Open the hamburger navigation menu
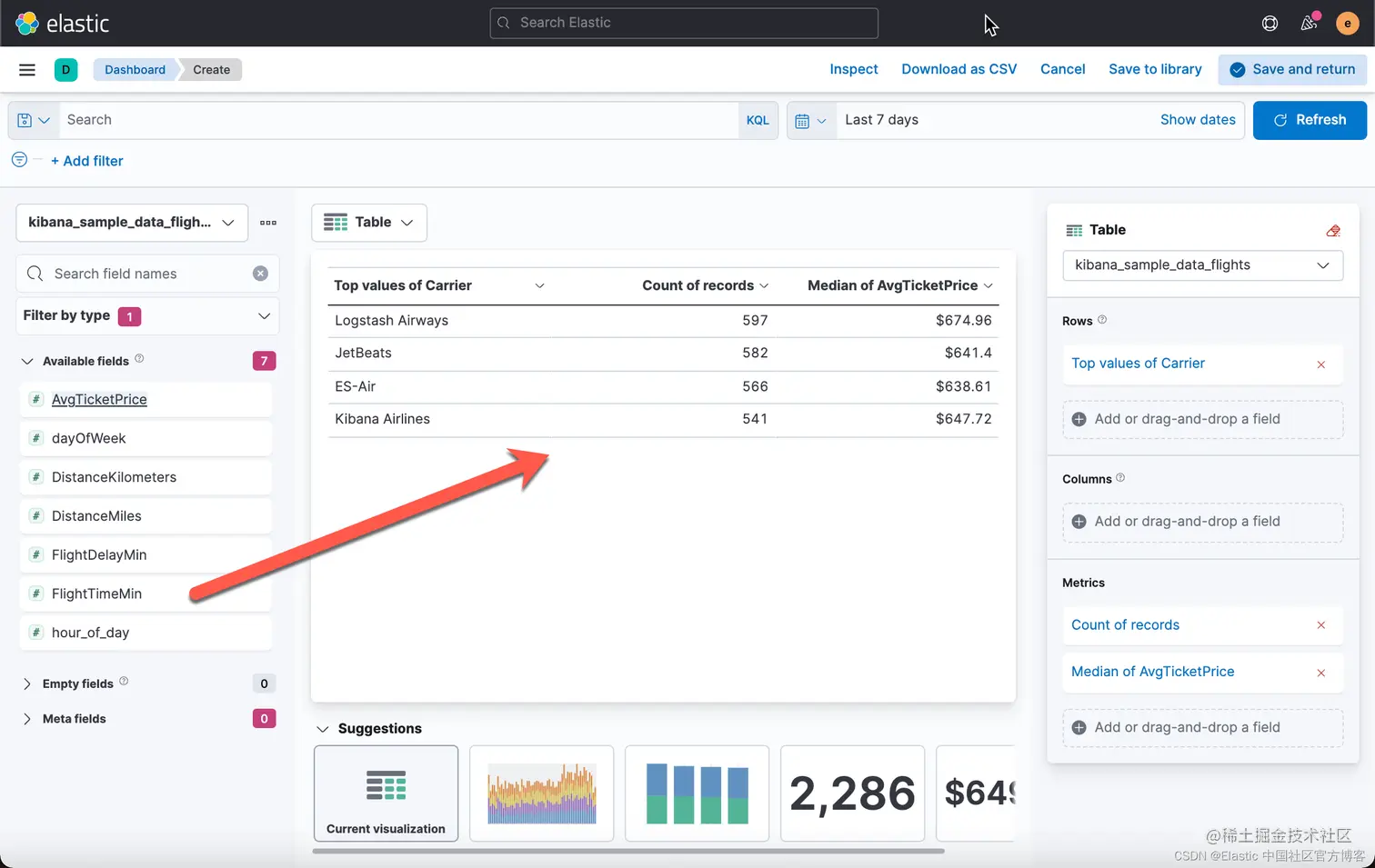Screen dimensions: 1375x868 click(27, 70)
